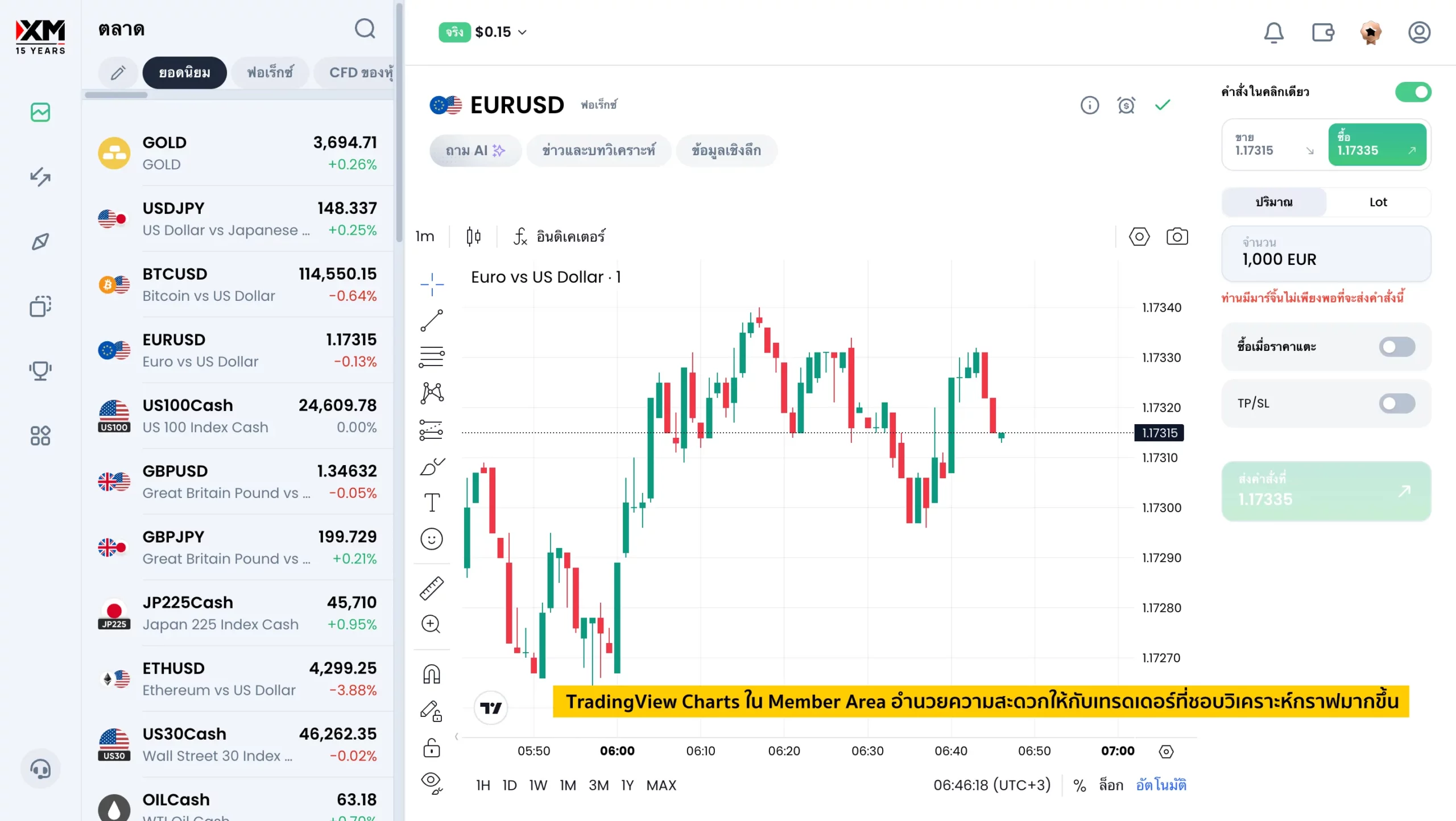Screen dimensions: 1456x821
Task: Open the notifications bell
Action: [1273, 32]
